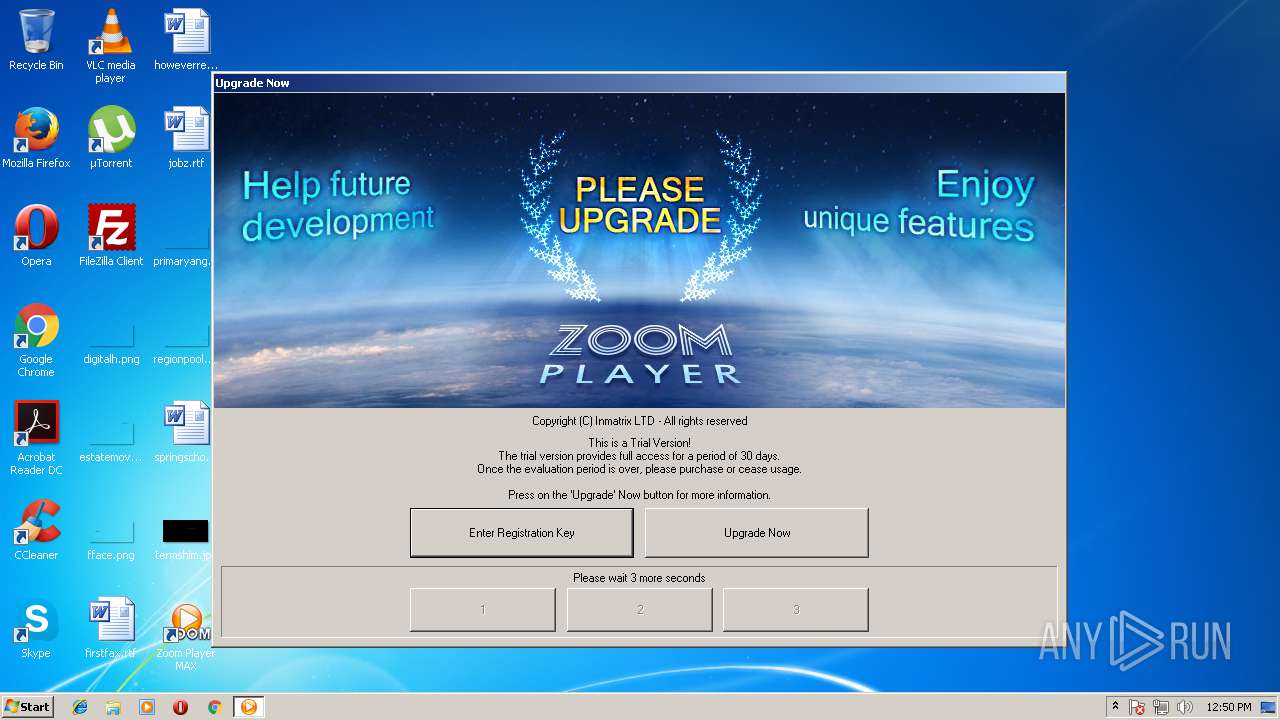
Task: Launch VLC media player shortcut
Action: coord(110,45)
